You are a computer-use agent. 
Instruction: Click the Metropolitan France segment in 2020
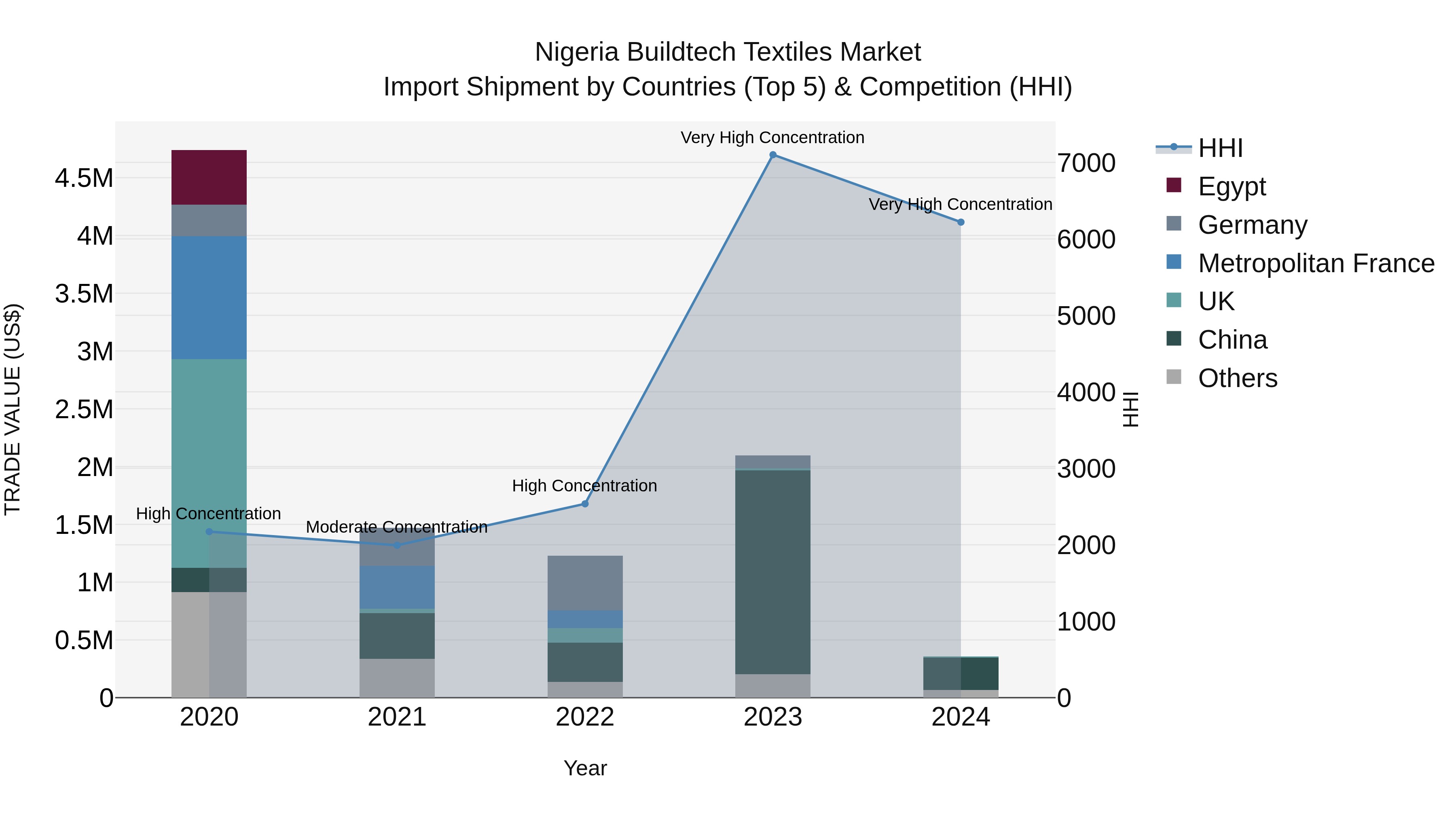209,298
